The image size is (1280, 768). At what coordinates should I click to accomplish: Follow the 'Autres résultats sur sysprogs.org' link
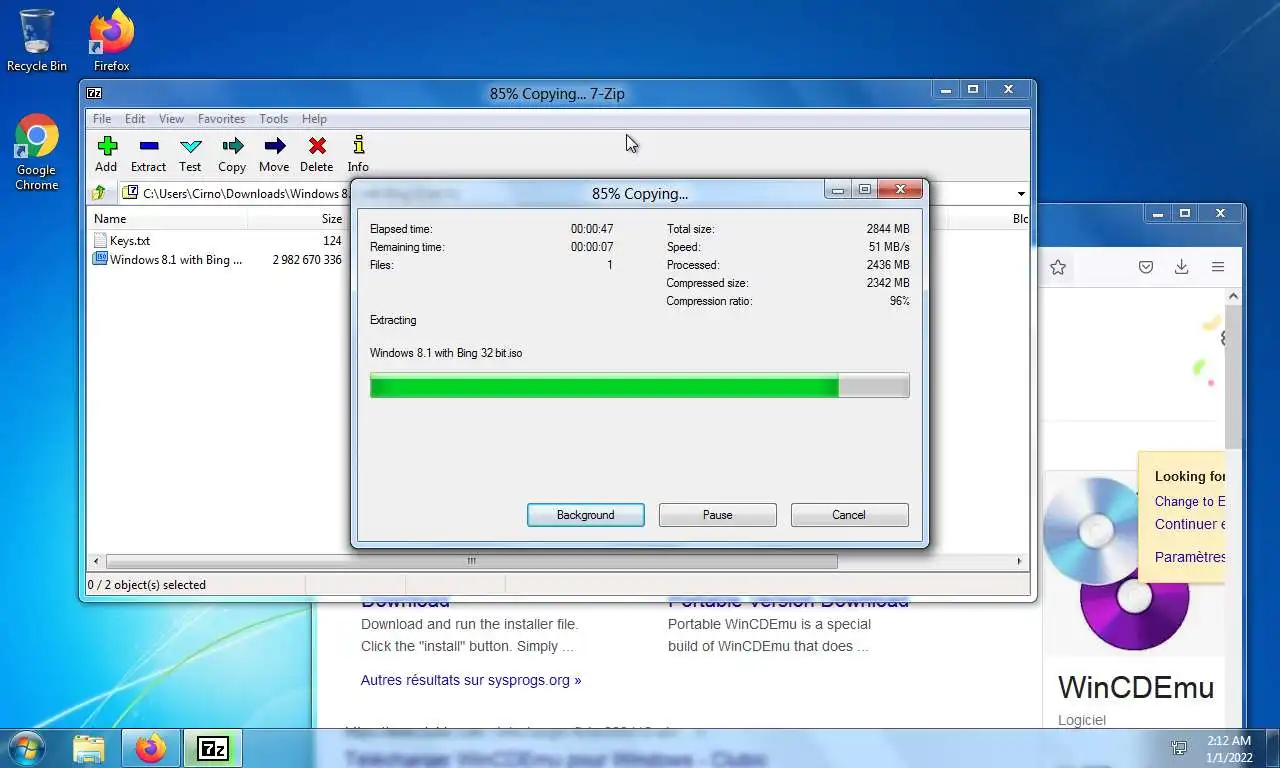(x=471, y=680)
